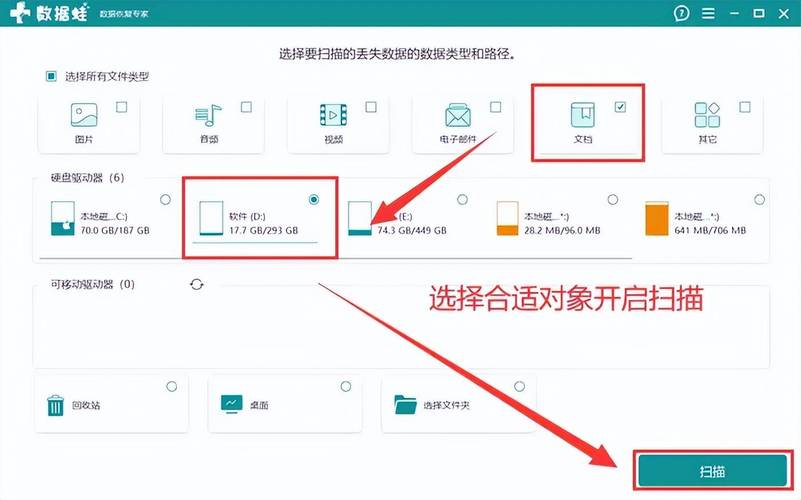The image size is (801, 500).
Task: Click the 17.7 GB/293 GB size text
Action: 264,230
